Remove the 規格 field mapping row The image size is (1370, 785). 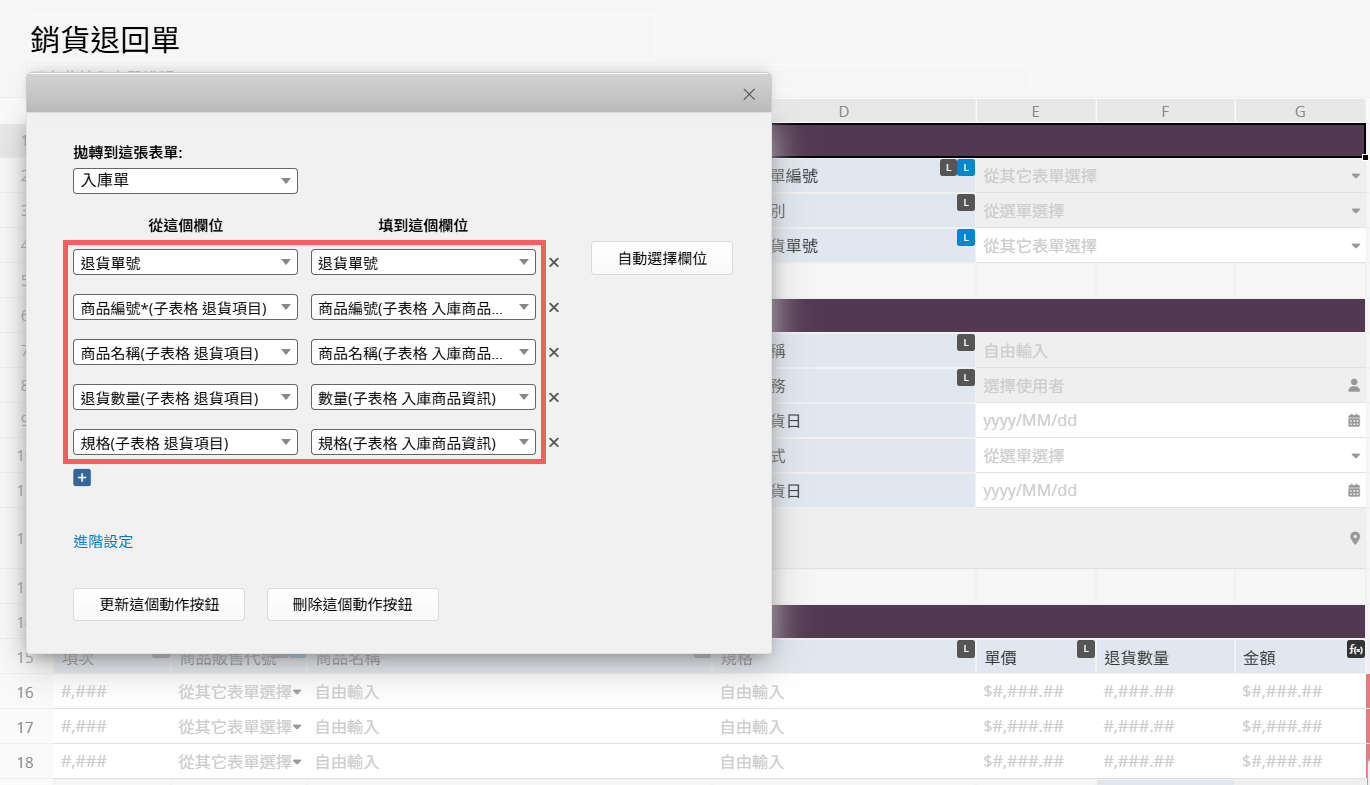pyautogui.click(x=553, y=442)
